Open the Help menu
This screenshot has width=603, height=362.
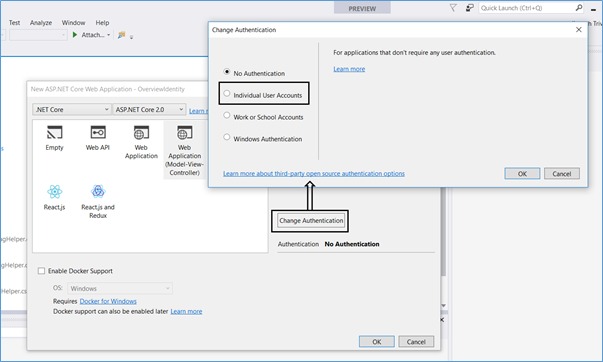(x=102, y=23)
